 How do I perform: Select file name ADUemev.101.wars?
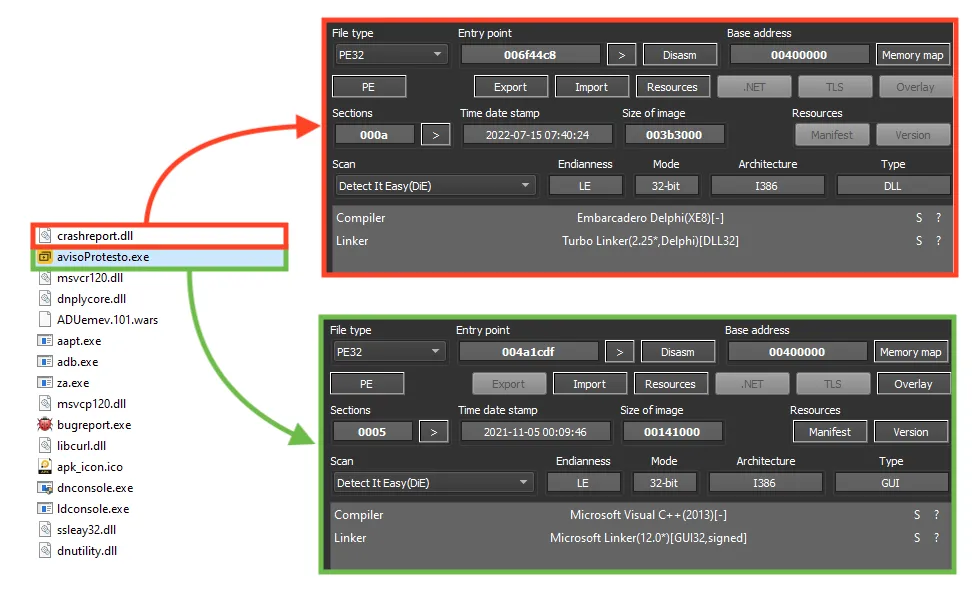coord(107,320)
